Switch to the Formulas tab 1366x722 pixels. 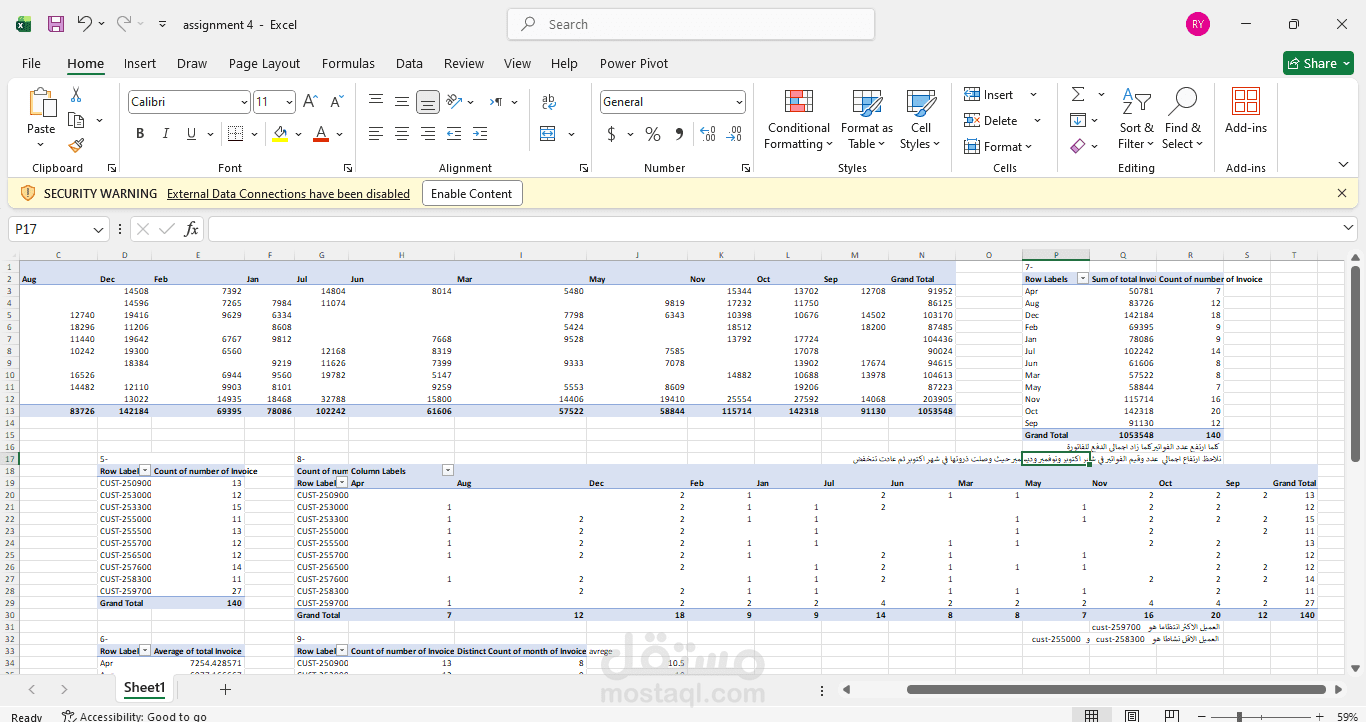click(348, 63)
